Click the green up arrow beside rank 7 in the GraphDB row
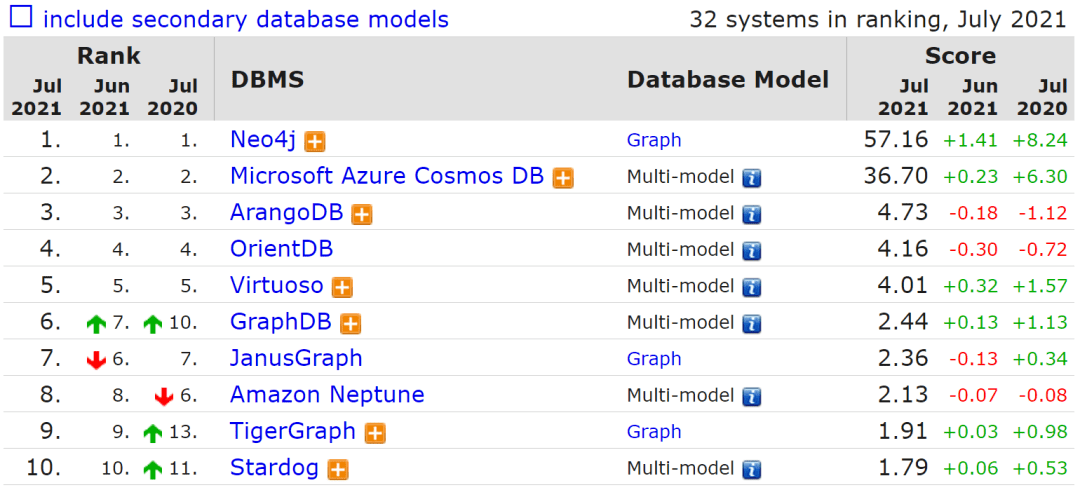 click(x=96, y=323)
